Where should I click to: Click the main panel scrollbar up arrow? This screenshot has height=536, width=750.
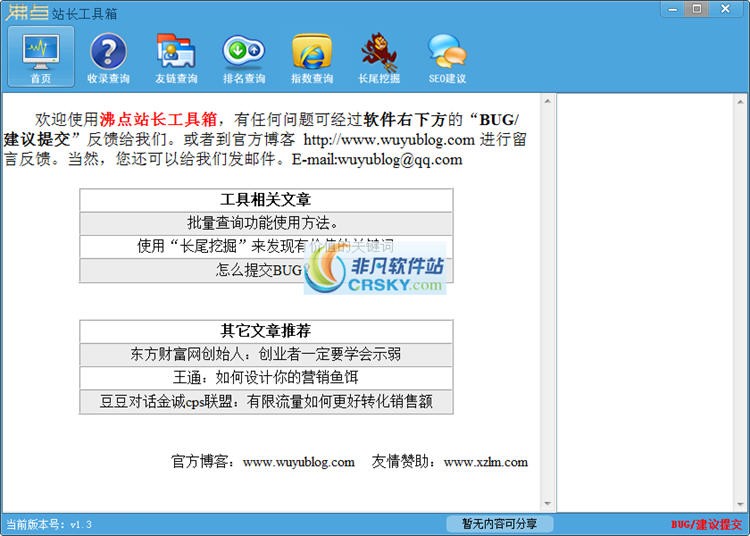(x=548, y=101)
